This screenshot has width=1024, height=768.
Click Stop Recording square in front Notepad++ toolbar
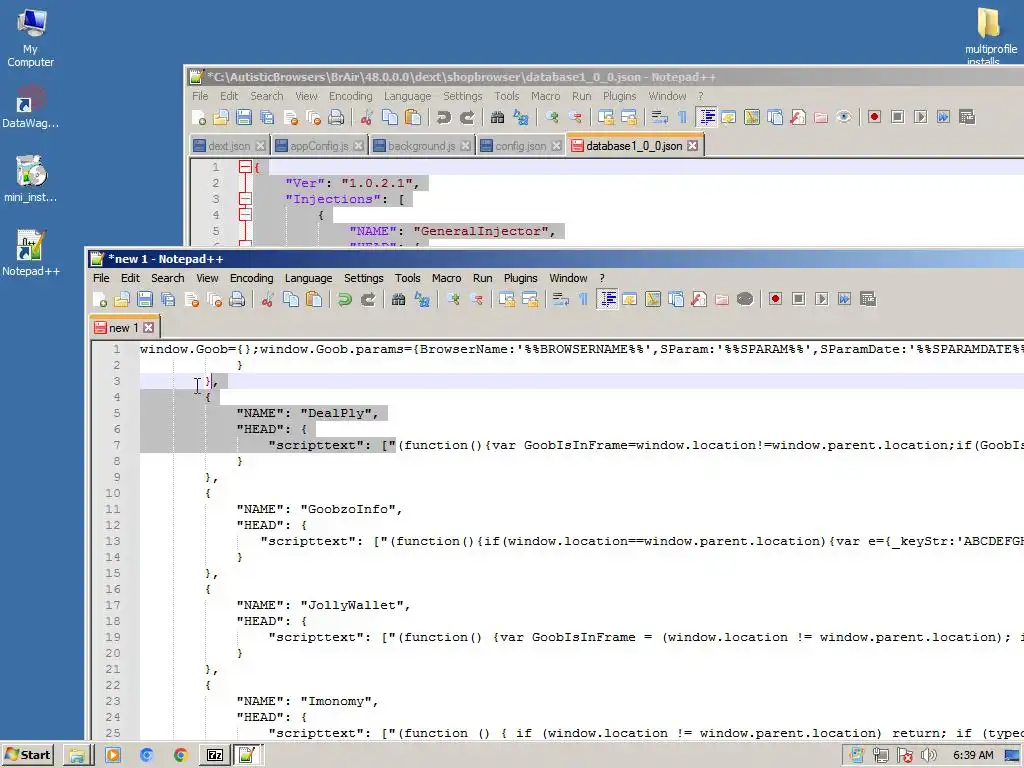798,299
